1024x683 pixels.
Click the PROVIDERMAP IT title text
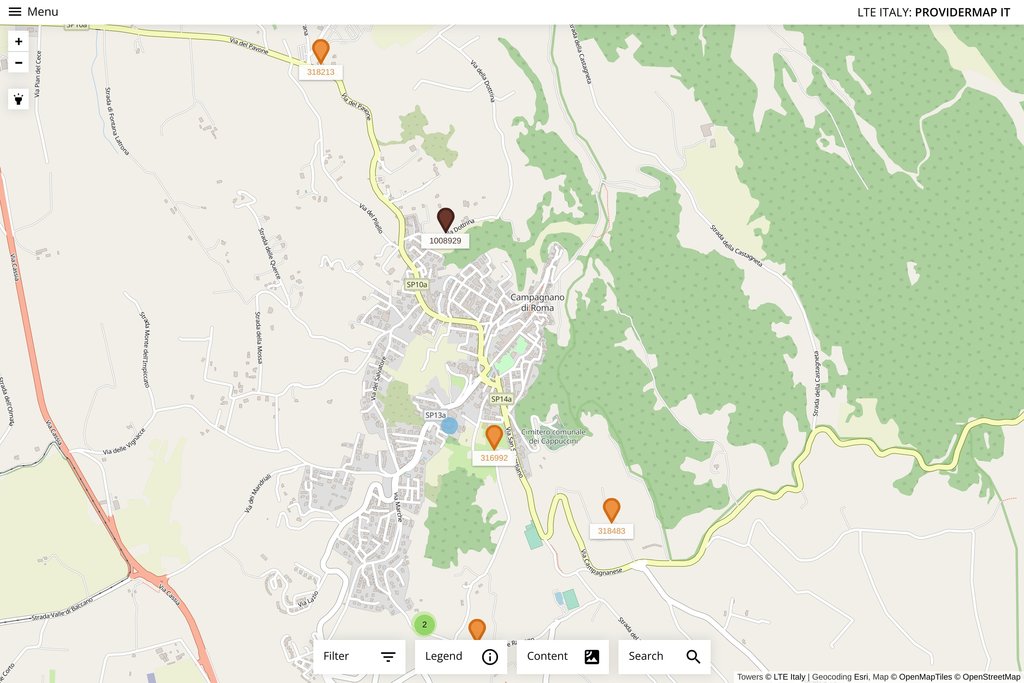[963, 12]
